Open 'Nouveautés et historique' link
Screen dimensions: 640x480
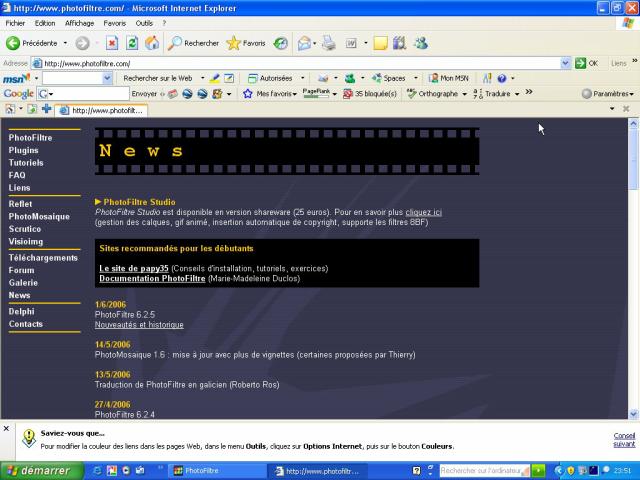pyautogui.click(x=139, y=324)
